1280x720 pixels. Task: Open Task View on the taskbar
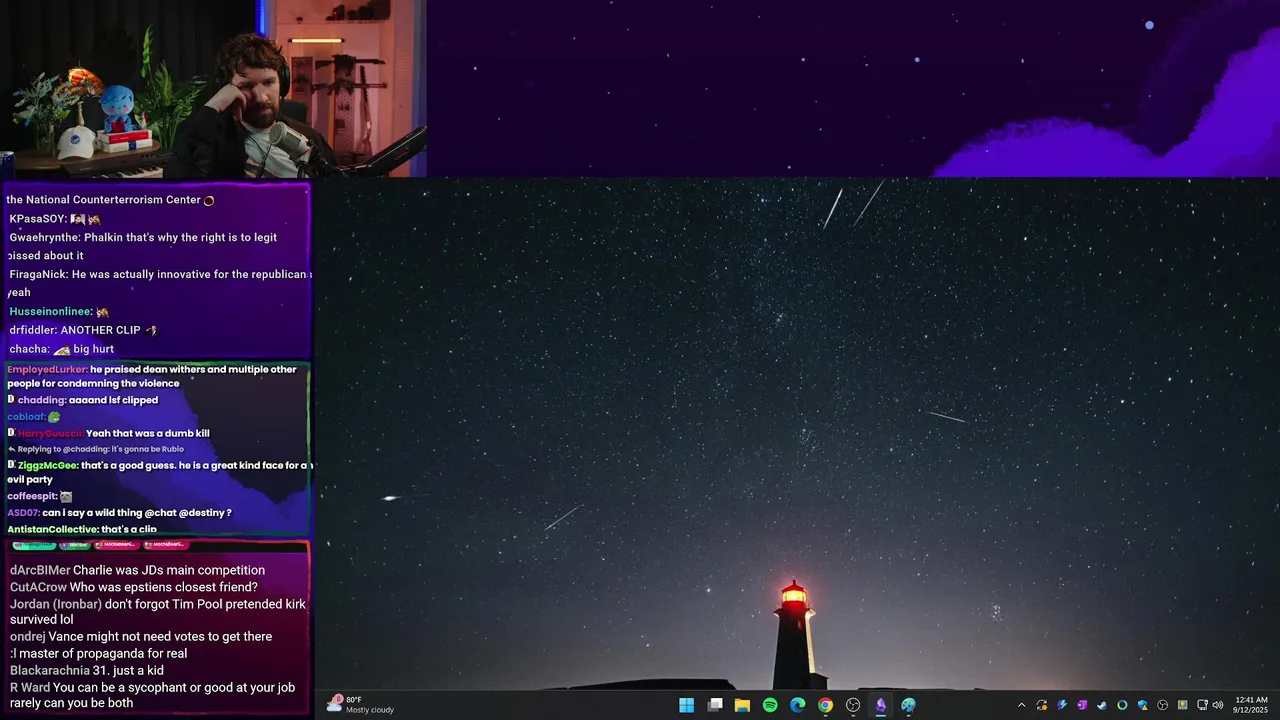[x=715, y=705]
